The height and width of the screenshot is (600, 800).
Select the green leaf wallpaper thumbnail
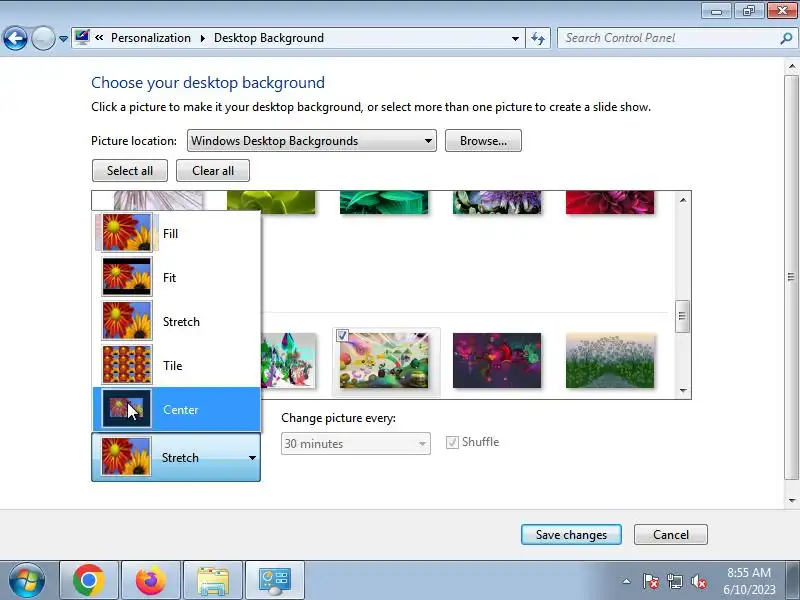(271, 202)
